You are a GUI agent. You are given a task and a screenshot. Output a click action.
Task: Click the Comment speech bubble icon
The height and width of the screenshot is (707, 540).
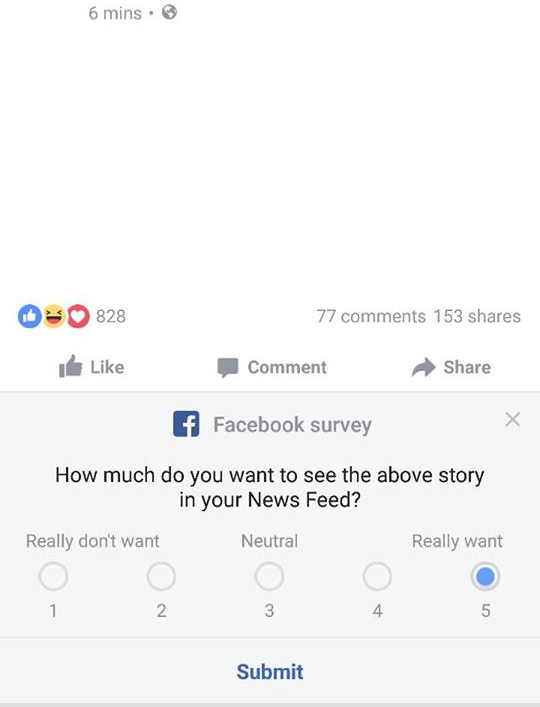(228, 367)
